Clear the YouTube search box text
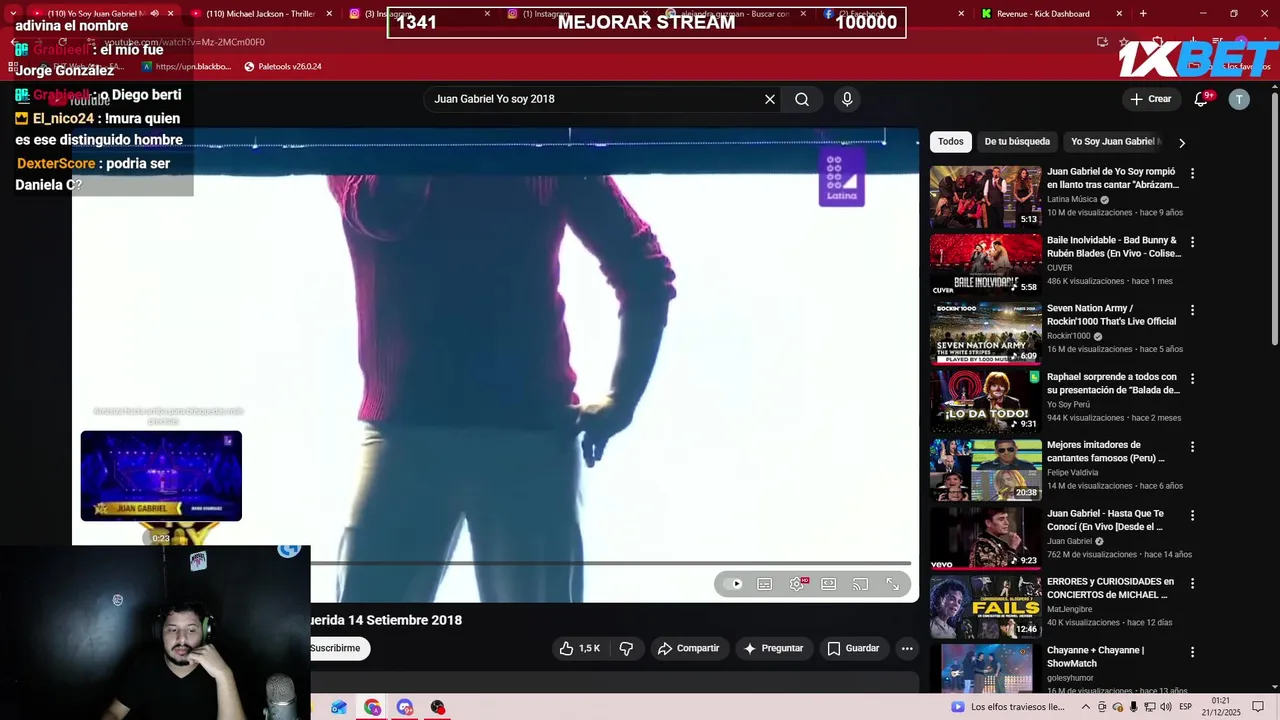The image size is (1280, 720). click(x=770, y=99)
